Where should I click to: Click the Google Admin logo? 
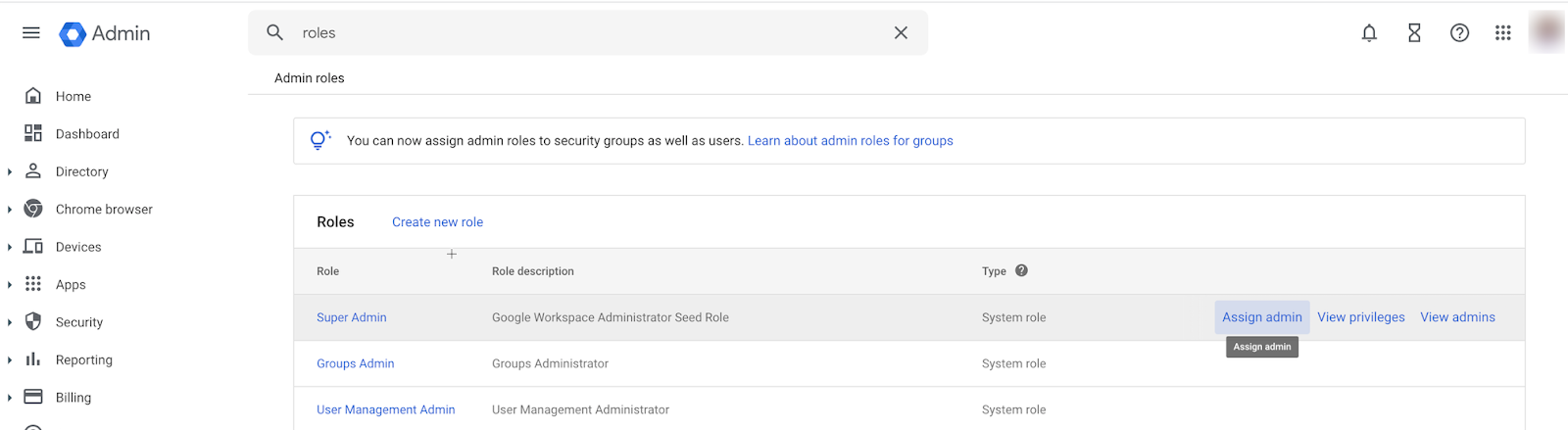[x=105, y=33]
